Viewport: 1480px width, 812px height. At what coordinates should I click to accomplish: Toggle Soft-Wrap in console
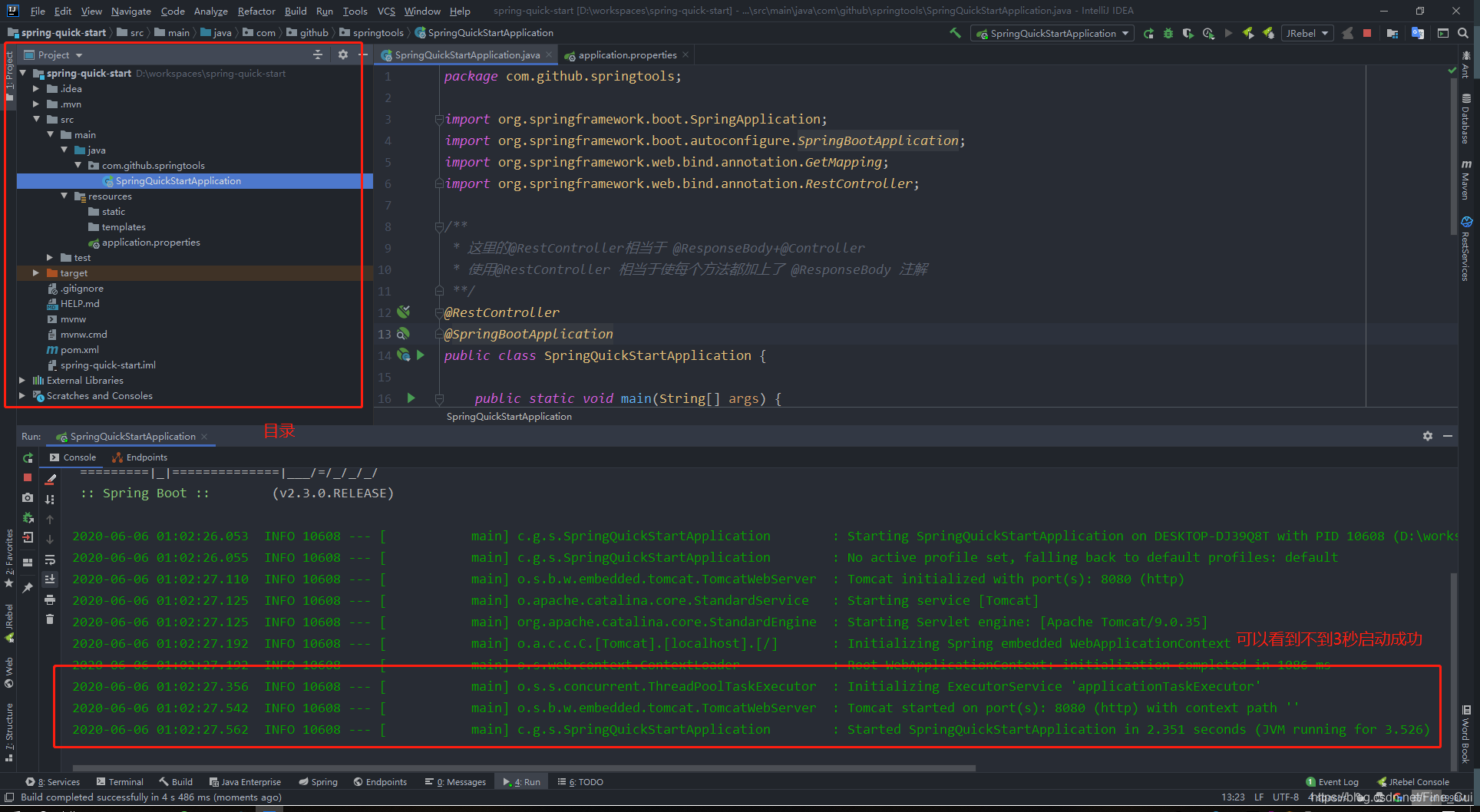tap(50, 559)
